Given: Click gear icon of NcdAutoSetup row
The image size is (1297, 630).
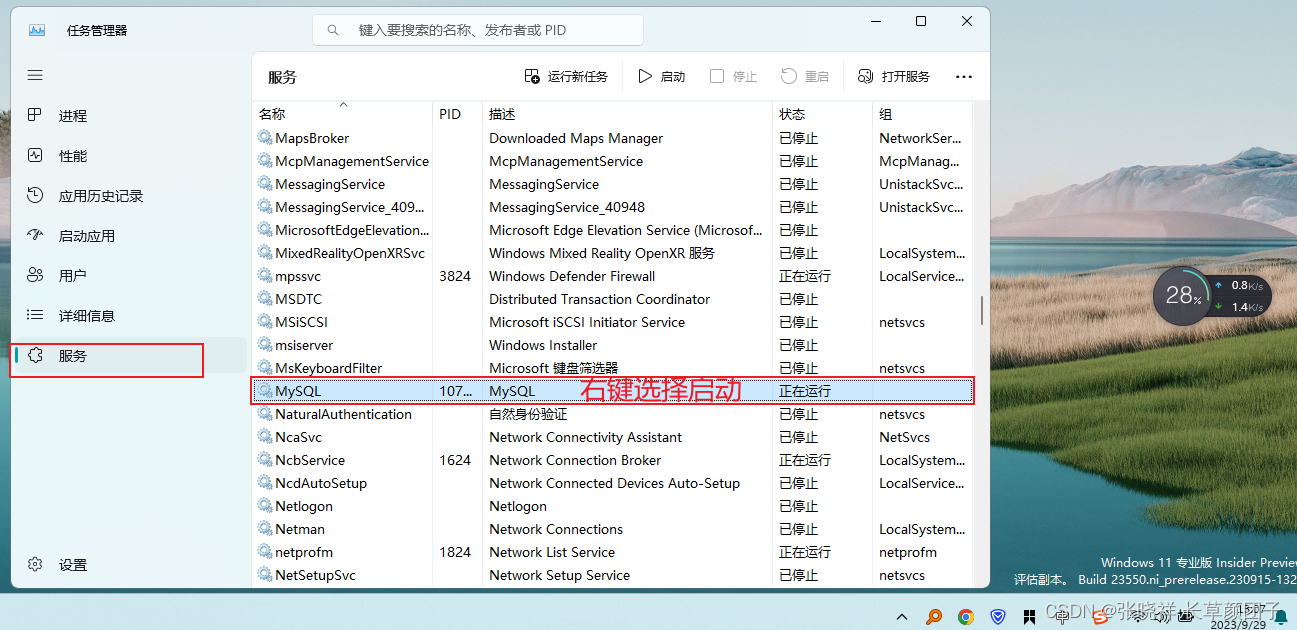Looking at the screenshot, I should click(x=265, y=483).
